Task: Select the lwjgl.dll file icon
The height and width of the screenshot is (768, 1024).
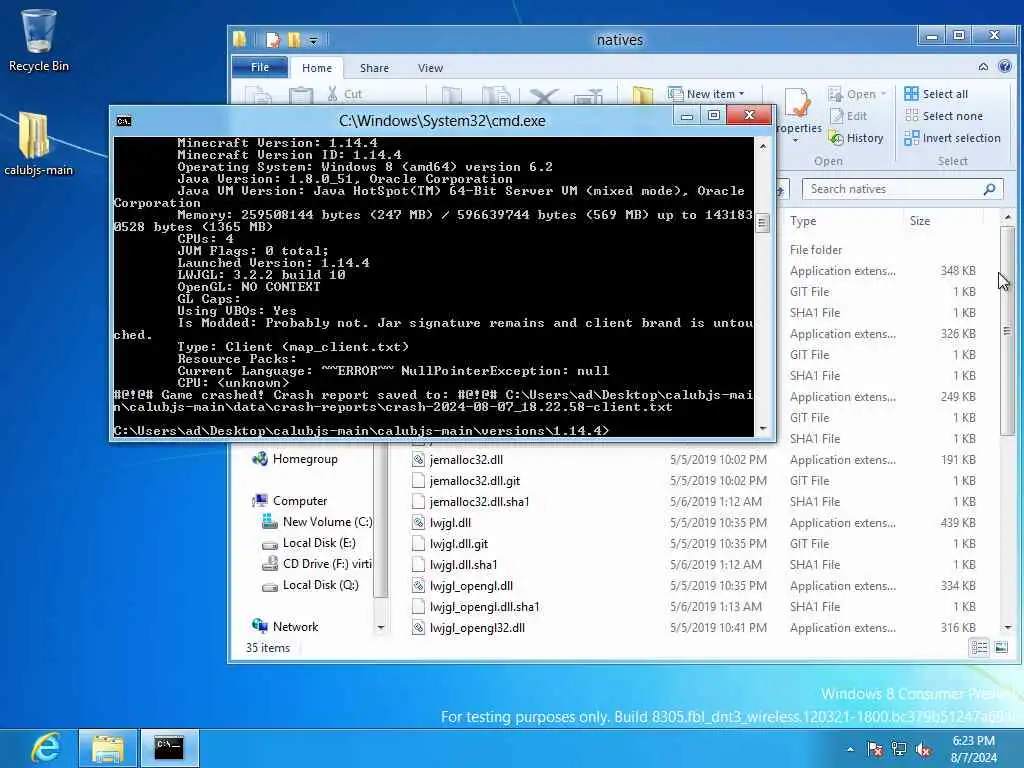Action: [419, 522]
